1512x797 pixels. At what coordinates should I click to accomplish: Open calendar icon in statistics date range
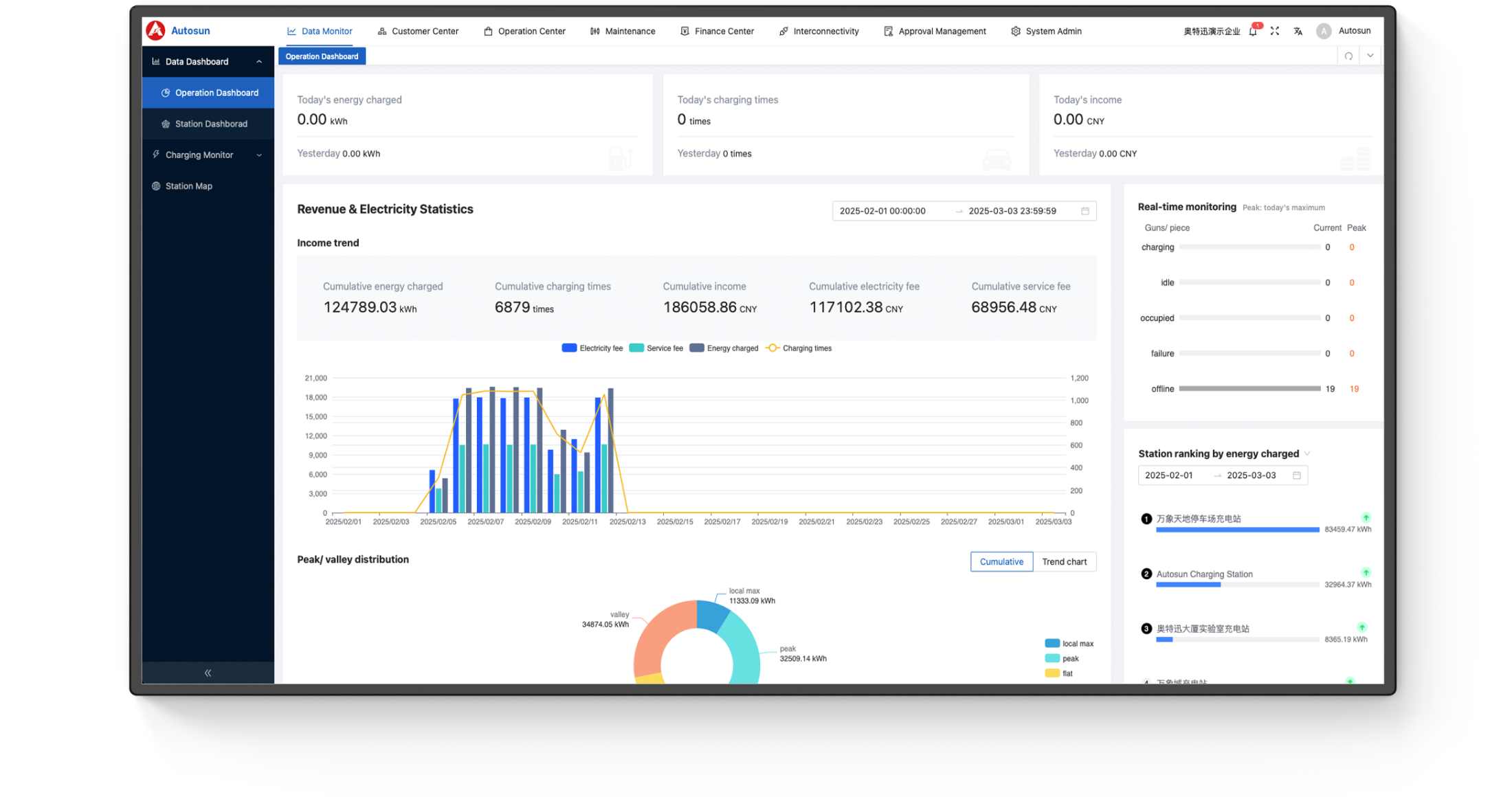[1085, 211]
